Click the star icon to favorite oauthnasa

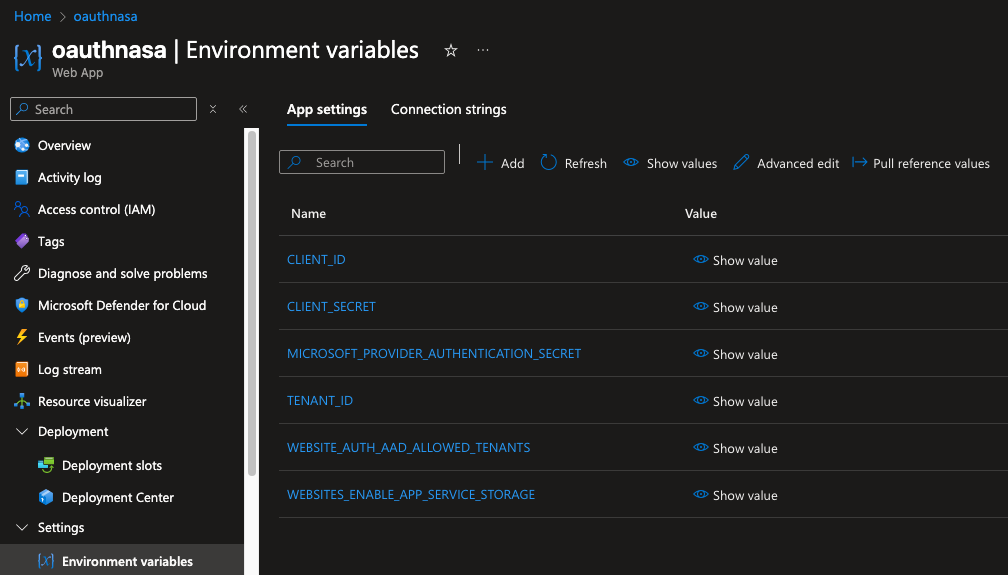click(451, 51)
